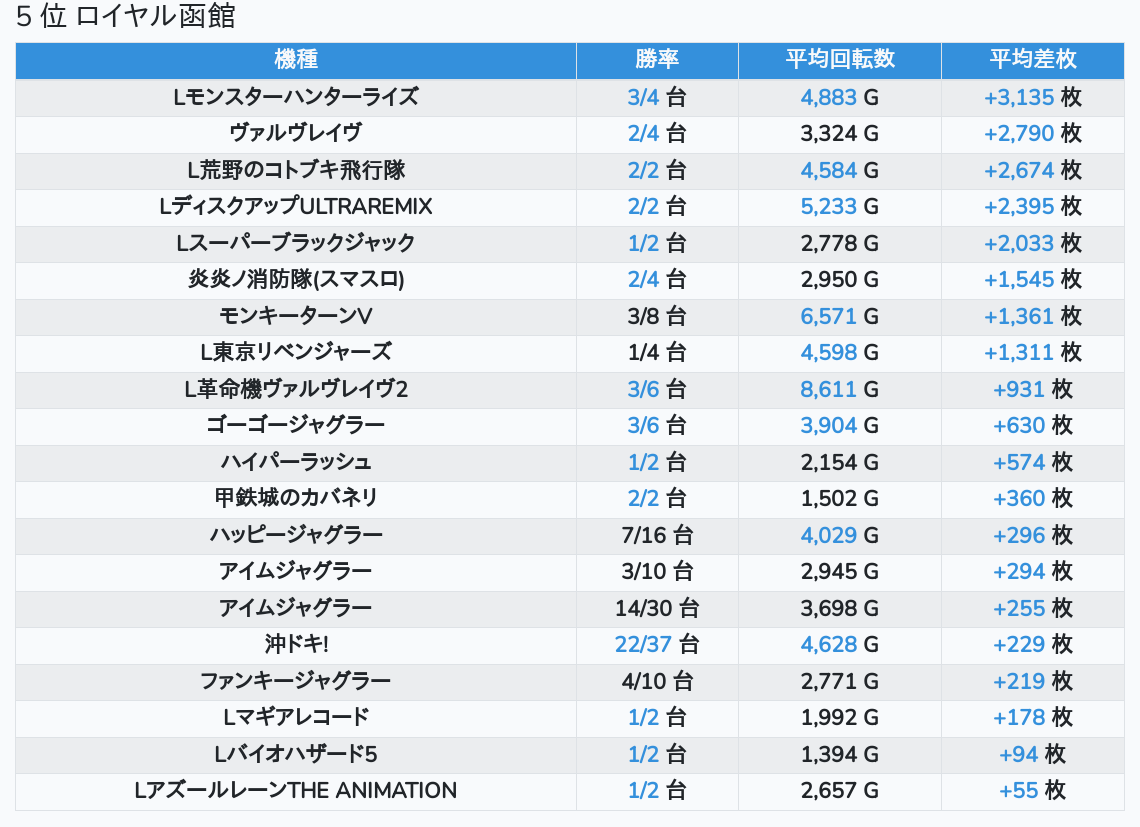The image size is (1140, 827).
Task: Select the 平均差枚 column header
Action: tap(1032, 59)
